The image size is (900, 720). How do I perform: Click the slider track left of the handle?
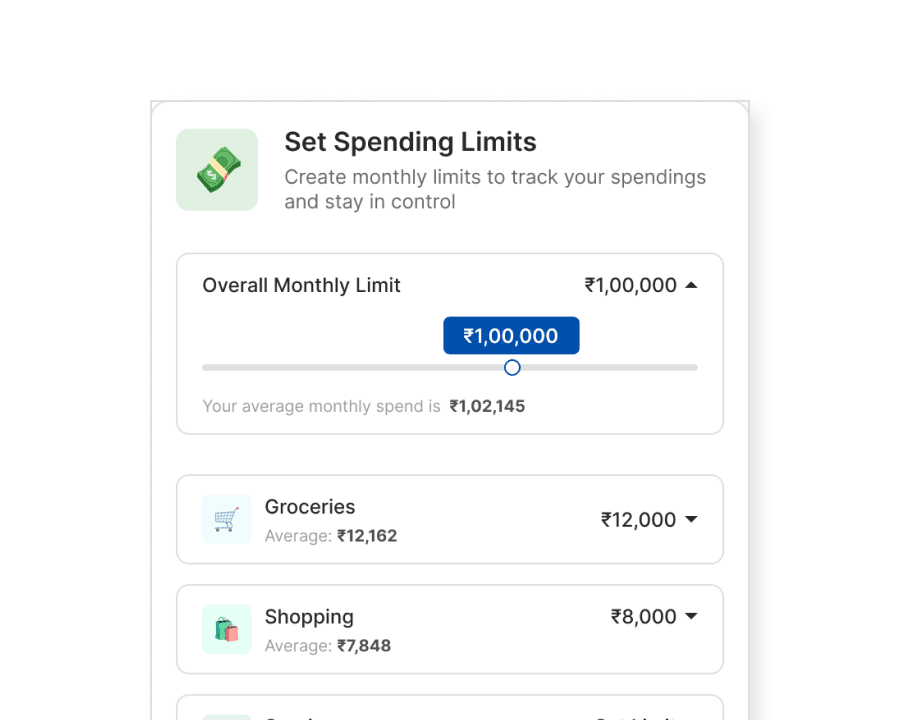click(x=350, y=368)
